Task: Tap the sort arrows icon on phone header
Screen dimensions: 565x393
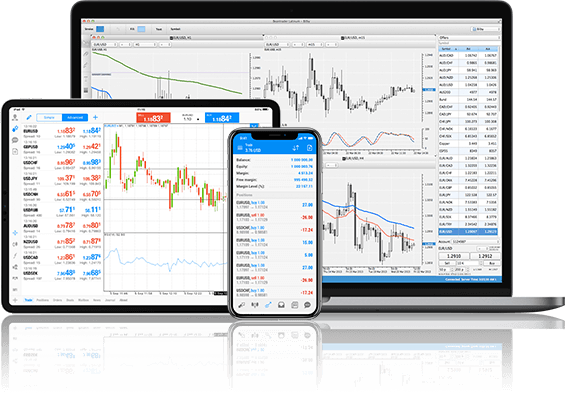Action: [x=296, y=148]
